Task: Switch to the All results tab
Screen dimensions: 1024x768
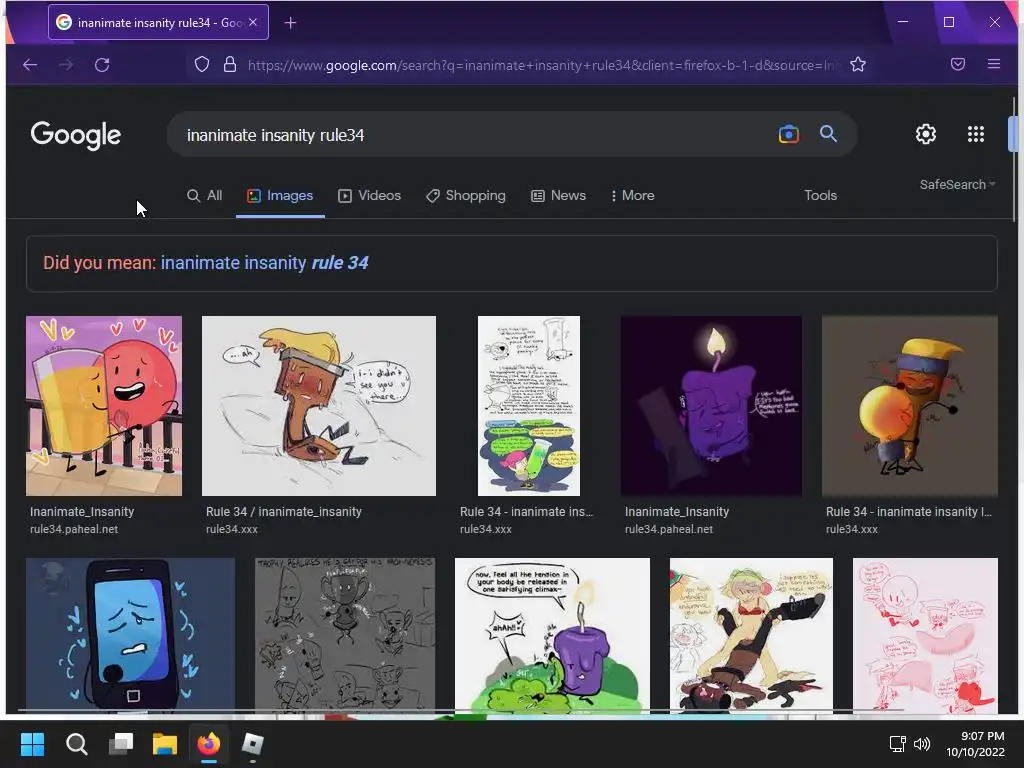Action: [x=204, y=195]
